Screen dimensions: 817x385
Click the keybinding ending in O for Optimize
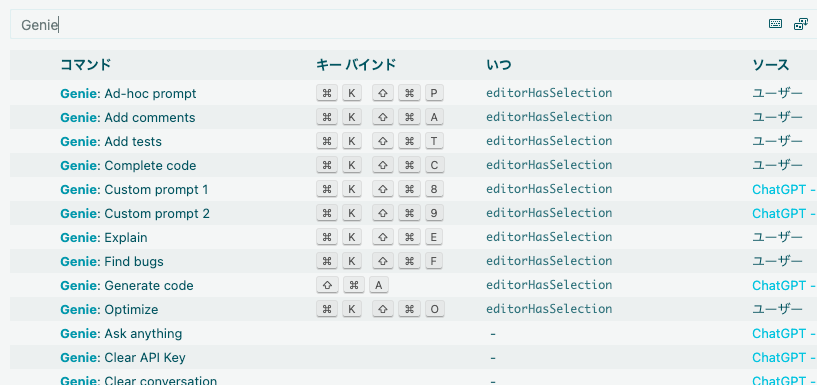coord(380,309)
